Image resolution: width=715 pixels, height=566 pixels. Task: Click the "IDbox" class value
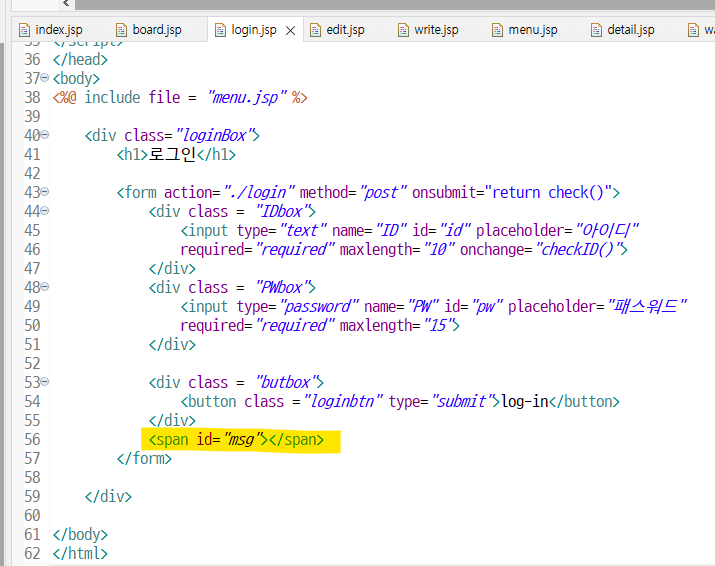(x=282, y=212)
